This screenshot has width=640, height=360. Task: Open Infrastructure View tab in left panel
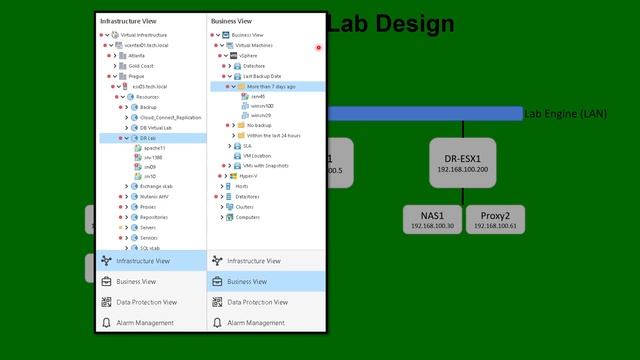[x=151, y=261]
